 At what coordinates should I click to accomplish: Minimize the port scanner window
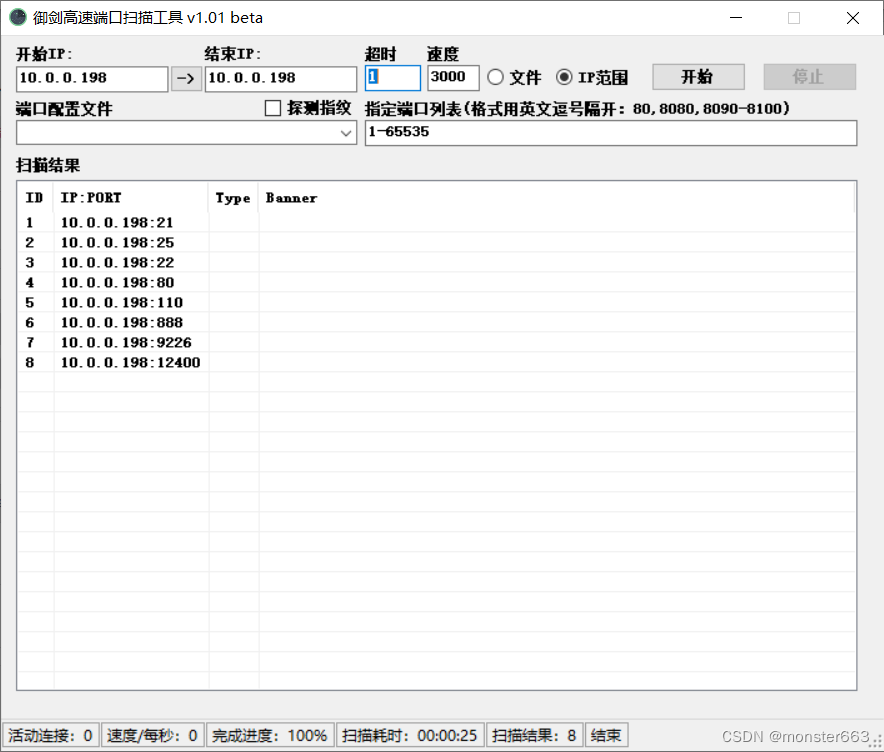736,18
